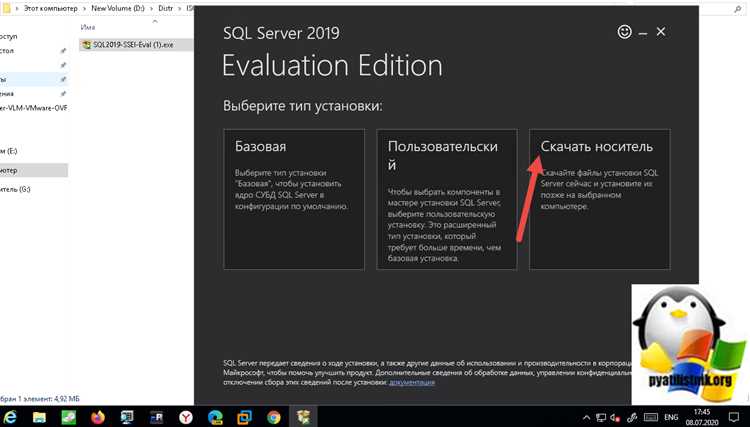Screen dimensions: 750x427
Task: Select SQL2019-SSEI-Eval (1).exe in Explorer
Action: (136, 44)
